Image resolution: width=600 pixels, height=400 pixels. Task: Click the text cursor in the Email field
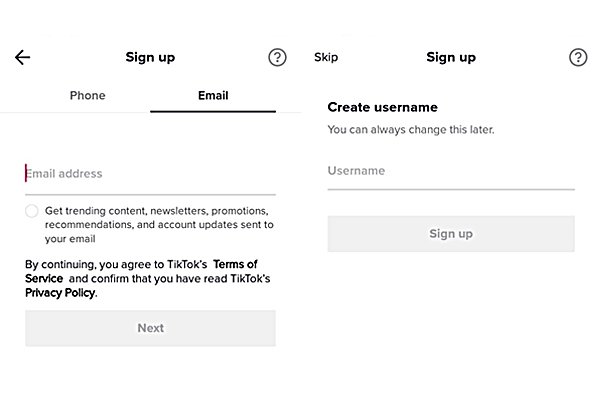tap(26, 174)
